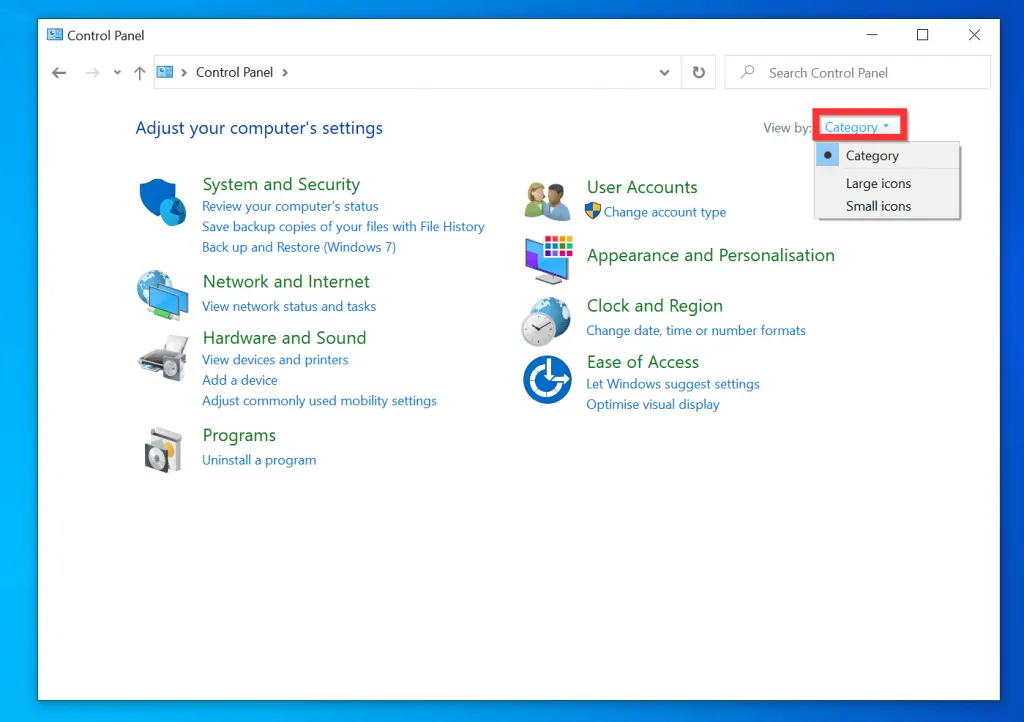Refresh the Control Panel view
The height and width of the screenshot is (722, 1024).
tap(699, 72)
